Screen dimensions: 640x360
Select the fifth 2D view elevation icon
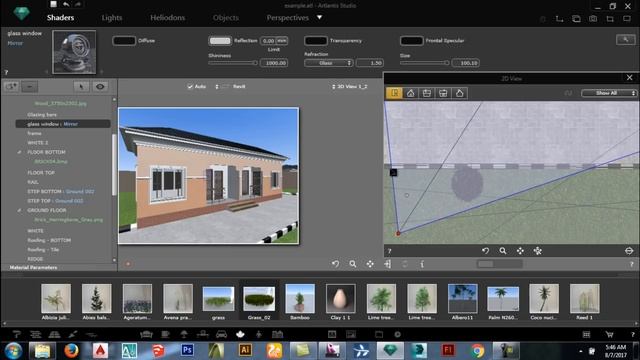point(459,93)
